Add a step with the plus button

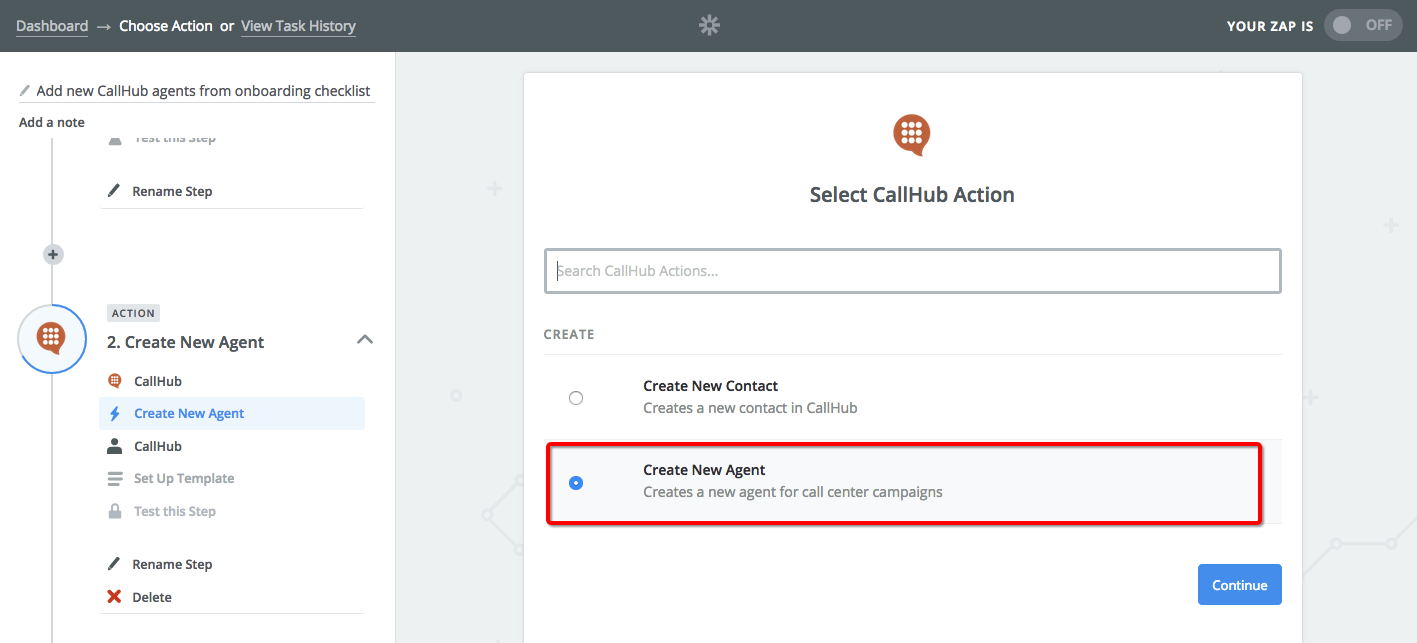coord(53,254)
